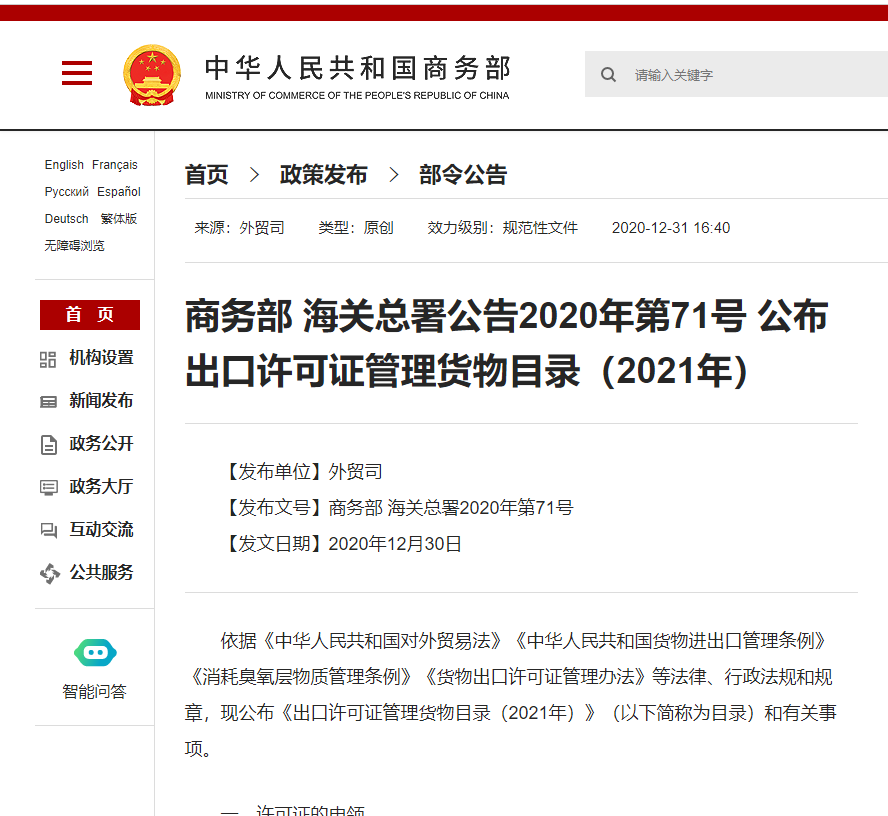Open the 智能问答 robot assistant
This screenshot has width=888, height=816.
[x=95, y=654]
